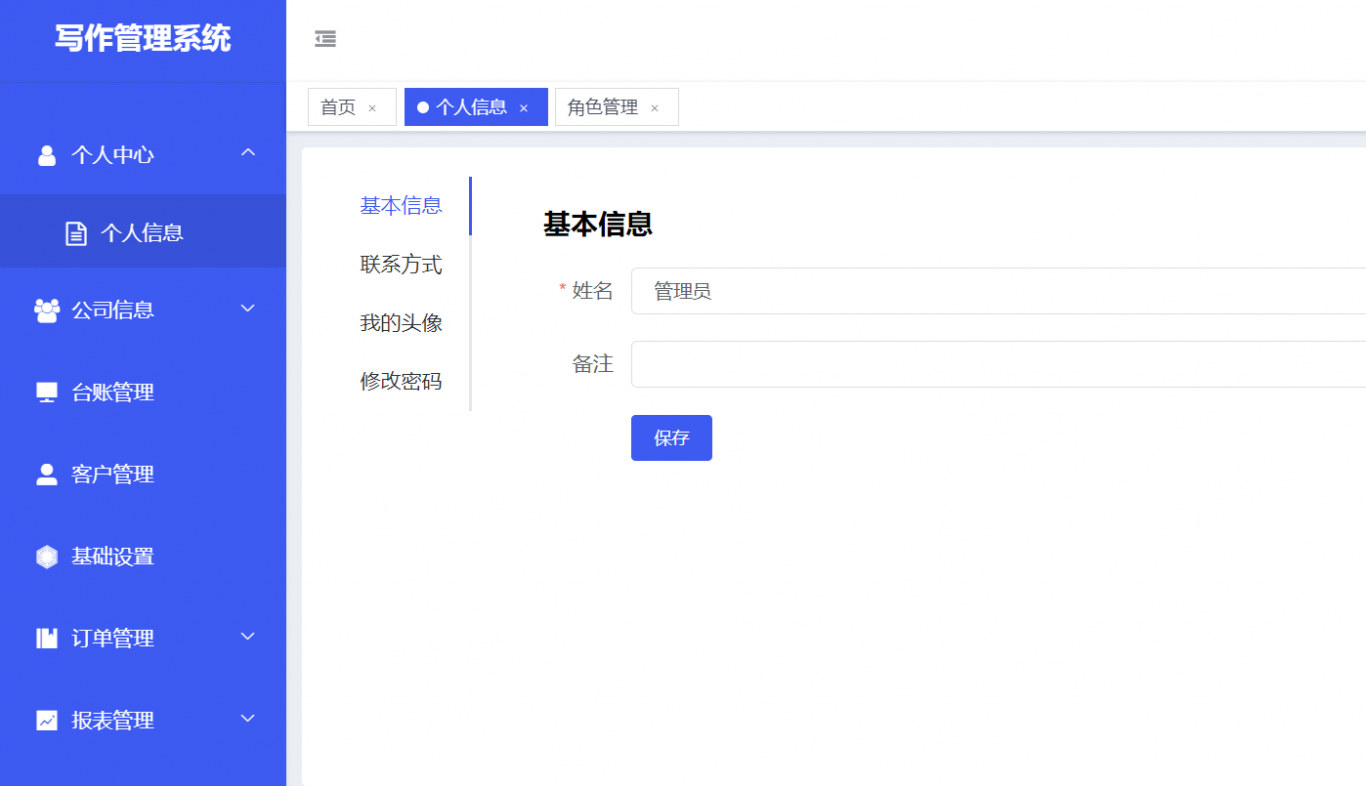This screenshot has width=1366, height=786.
Task: Click the 订单管理 book icon
Action: 47,638
